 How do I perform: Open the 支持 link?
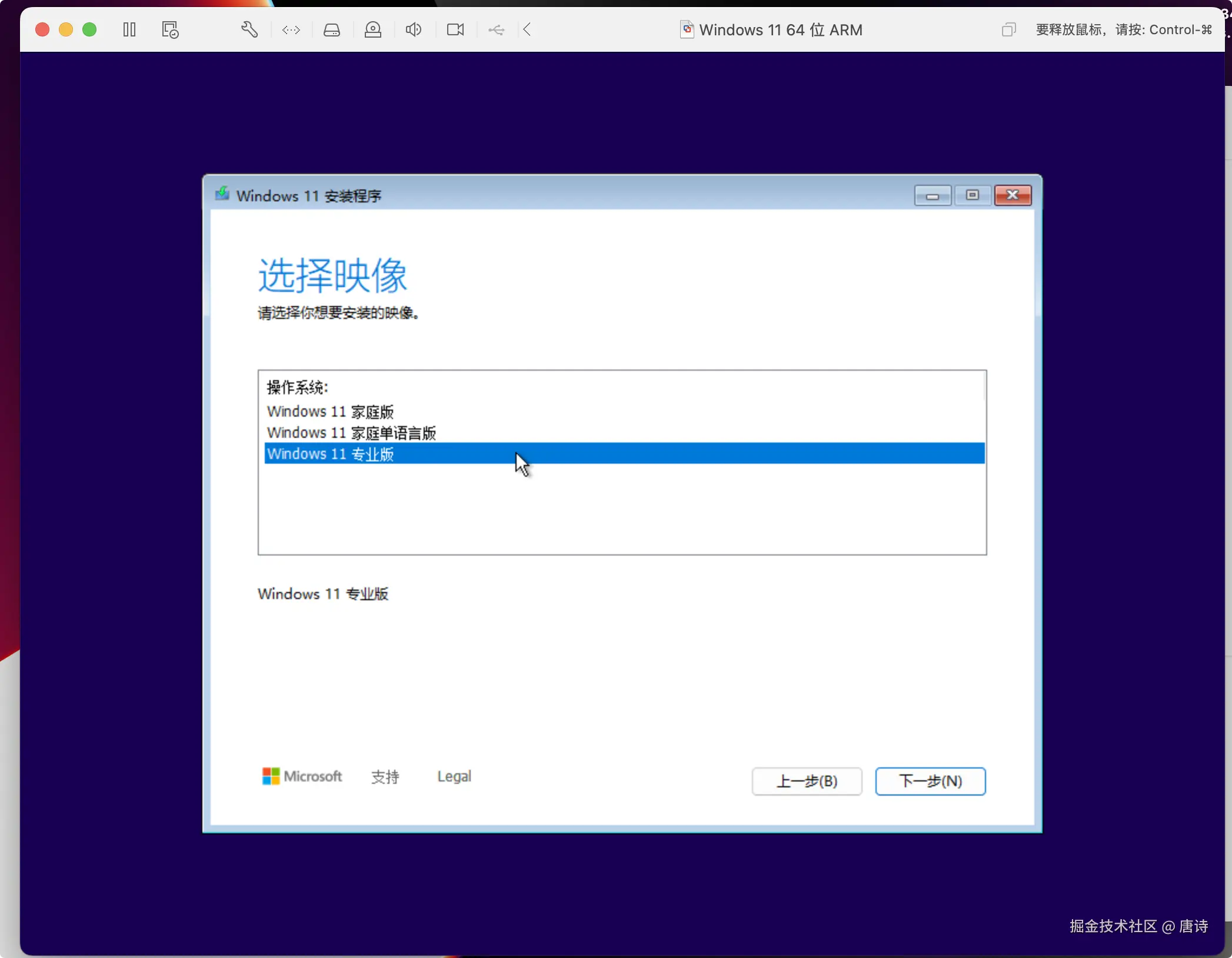(385, 776)
